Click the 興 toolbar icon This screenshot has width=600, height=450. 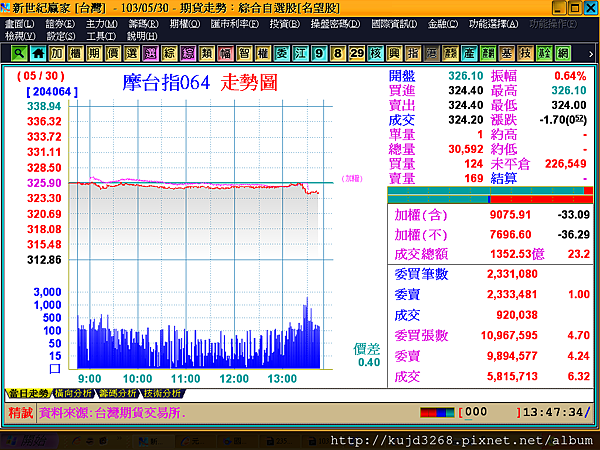[x=394, y=53]
